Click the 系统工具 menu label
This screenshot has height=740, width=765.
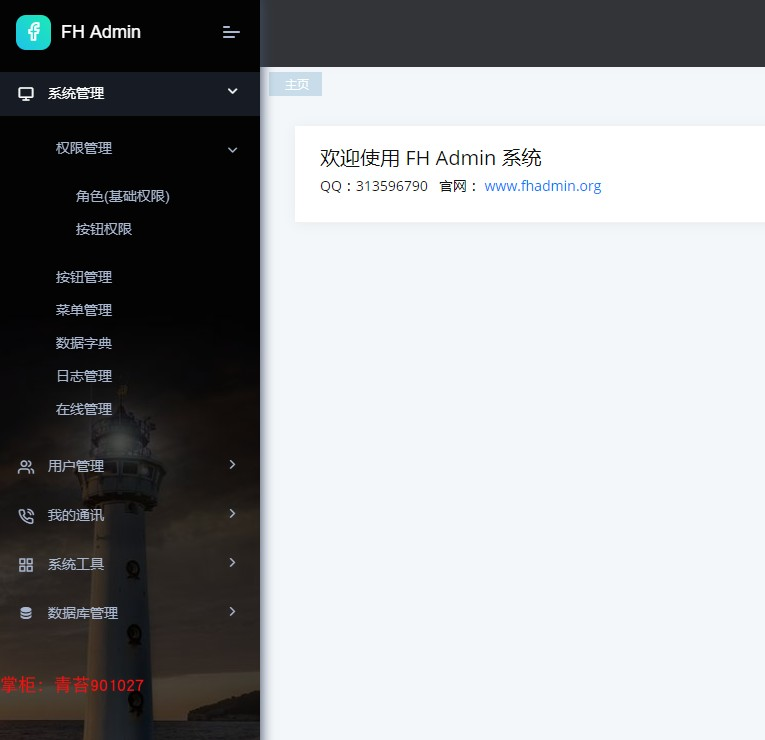coord(76,564)
